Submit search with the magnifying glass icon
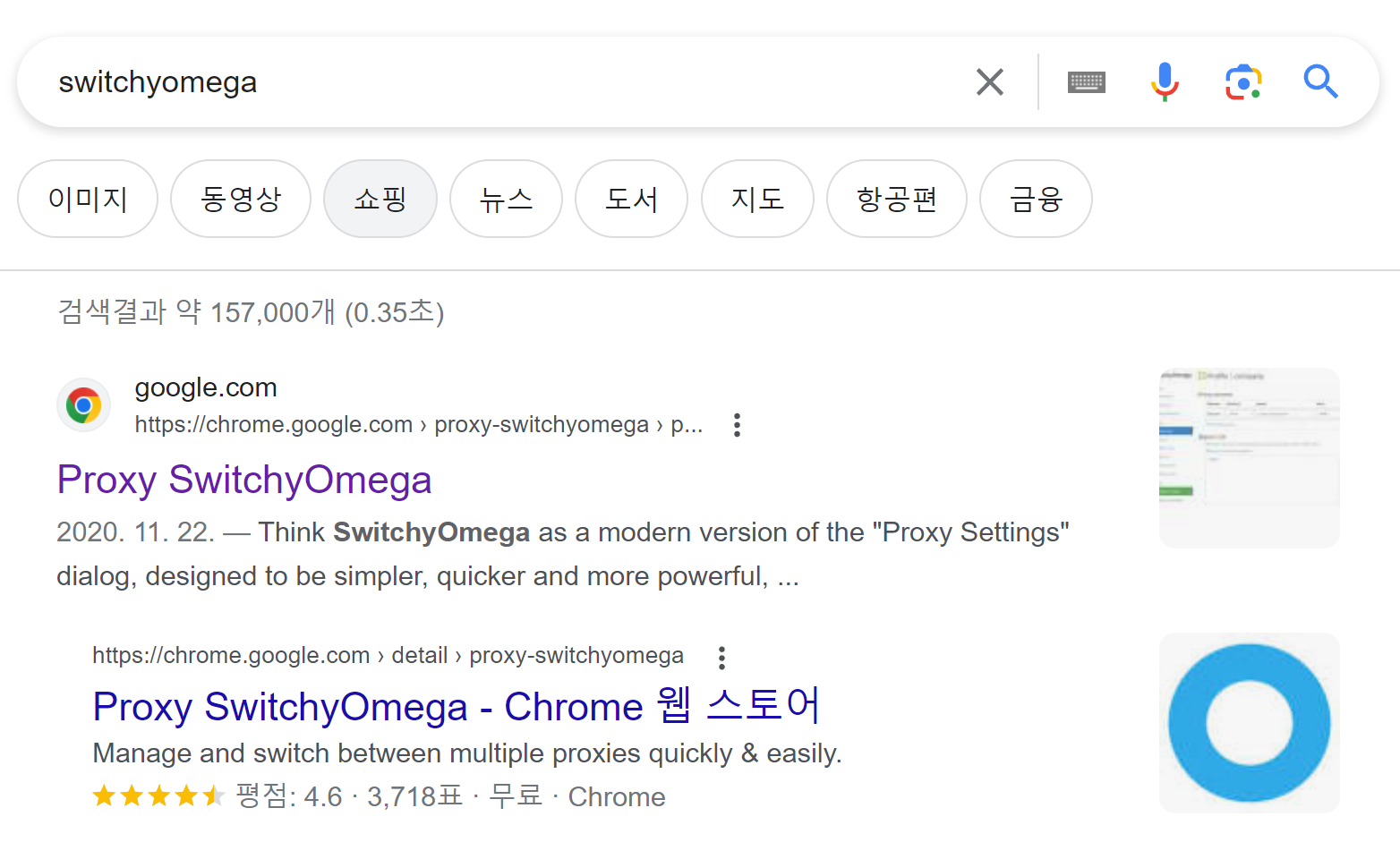The width and height of the screenshot is (1400, 842). [1320, 82]
